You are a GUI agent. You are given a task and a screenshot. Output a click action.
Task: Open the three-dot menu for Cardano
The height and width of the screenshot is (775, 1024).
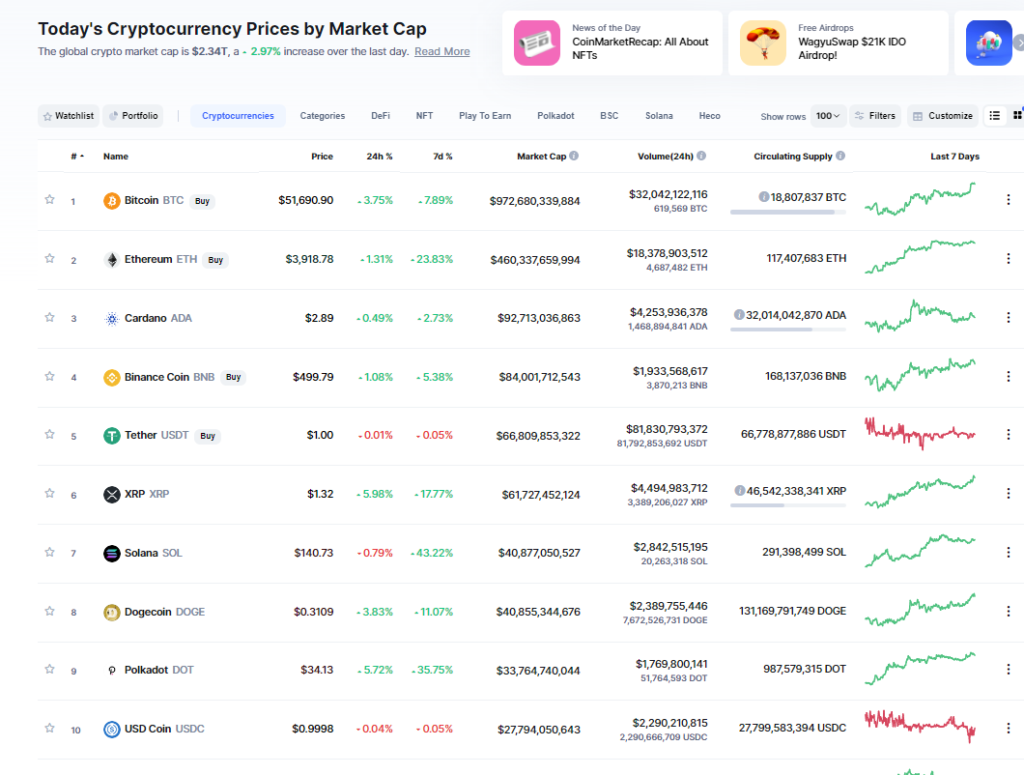point(1008,318)
